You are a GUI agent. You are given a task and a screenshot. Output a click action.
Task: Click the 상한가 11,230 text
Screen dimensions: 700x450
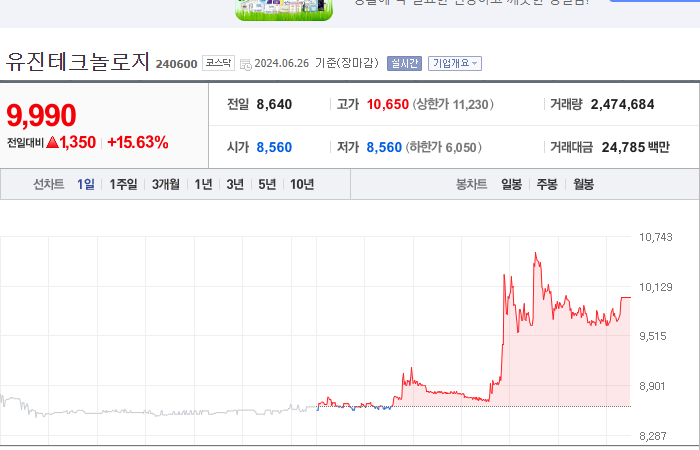pos(453,104)
